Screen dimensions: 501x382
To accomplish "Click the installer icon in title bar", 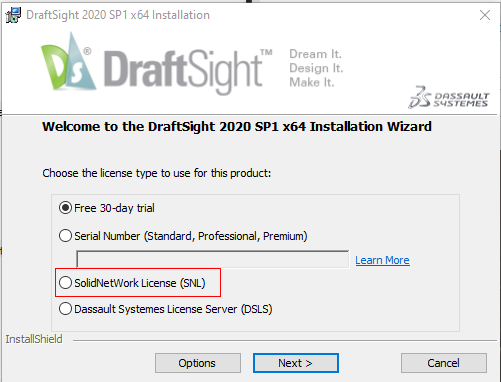I will tap(13, 15).
